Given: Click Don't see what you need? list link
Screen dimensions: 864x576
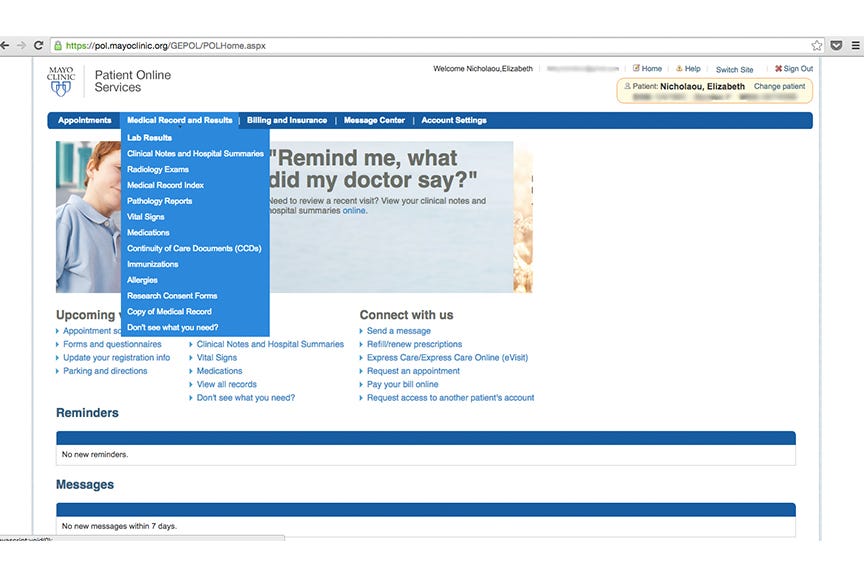Looking at the screenshot, I should (246, 398).
